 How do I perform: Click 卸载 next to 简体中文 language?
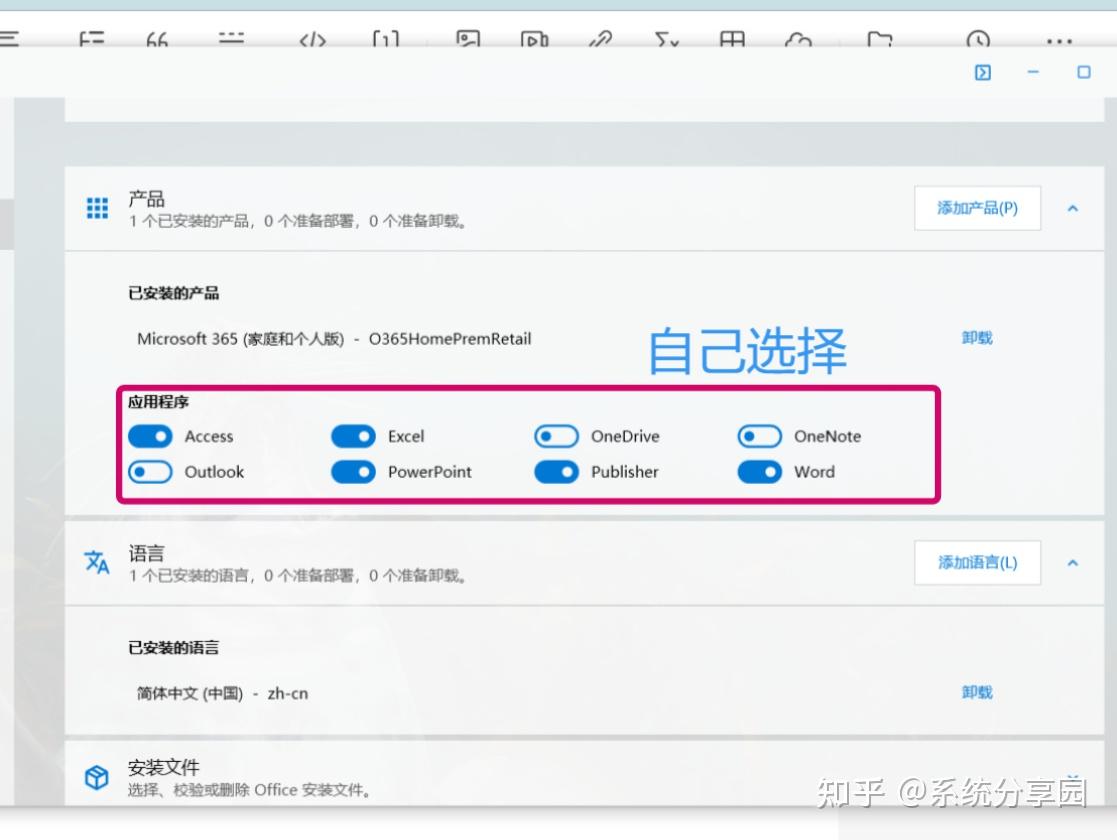977,693
